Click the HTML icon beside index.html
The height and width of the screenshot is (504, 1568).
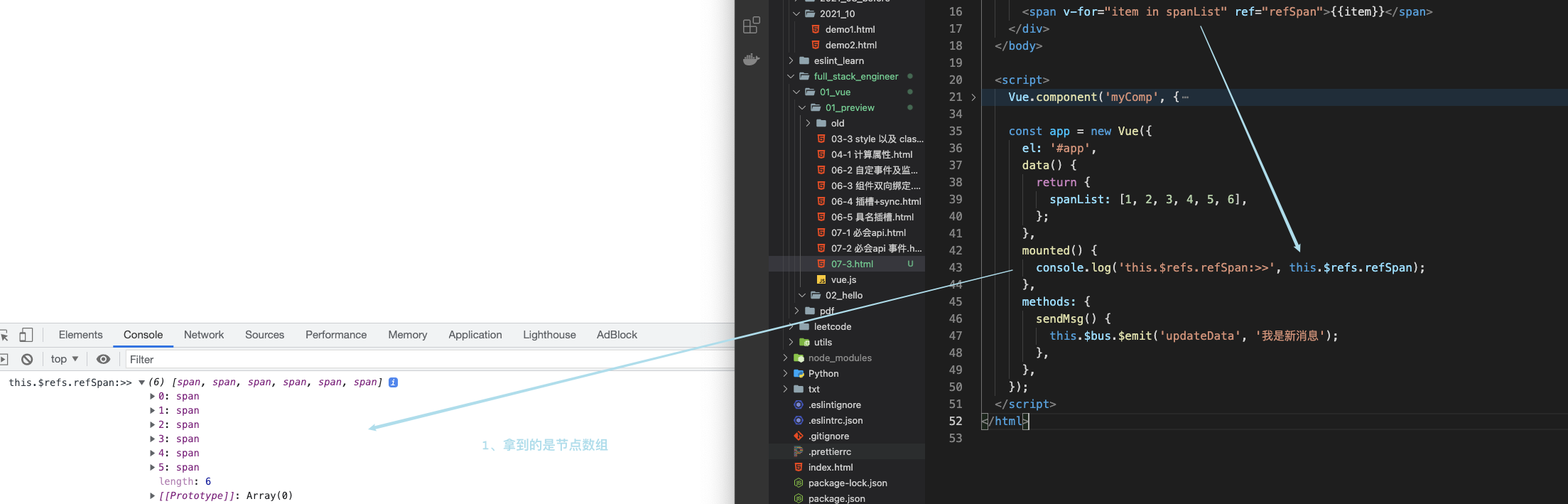(799, 467)
